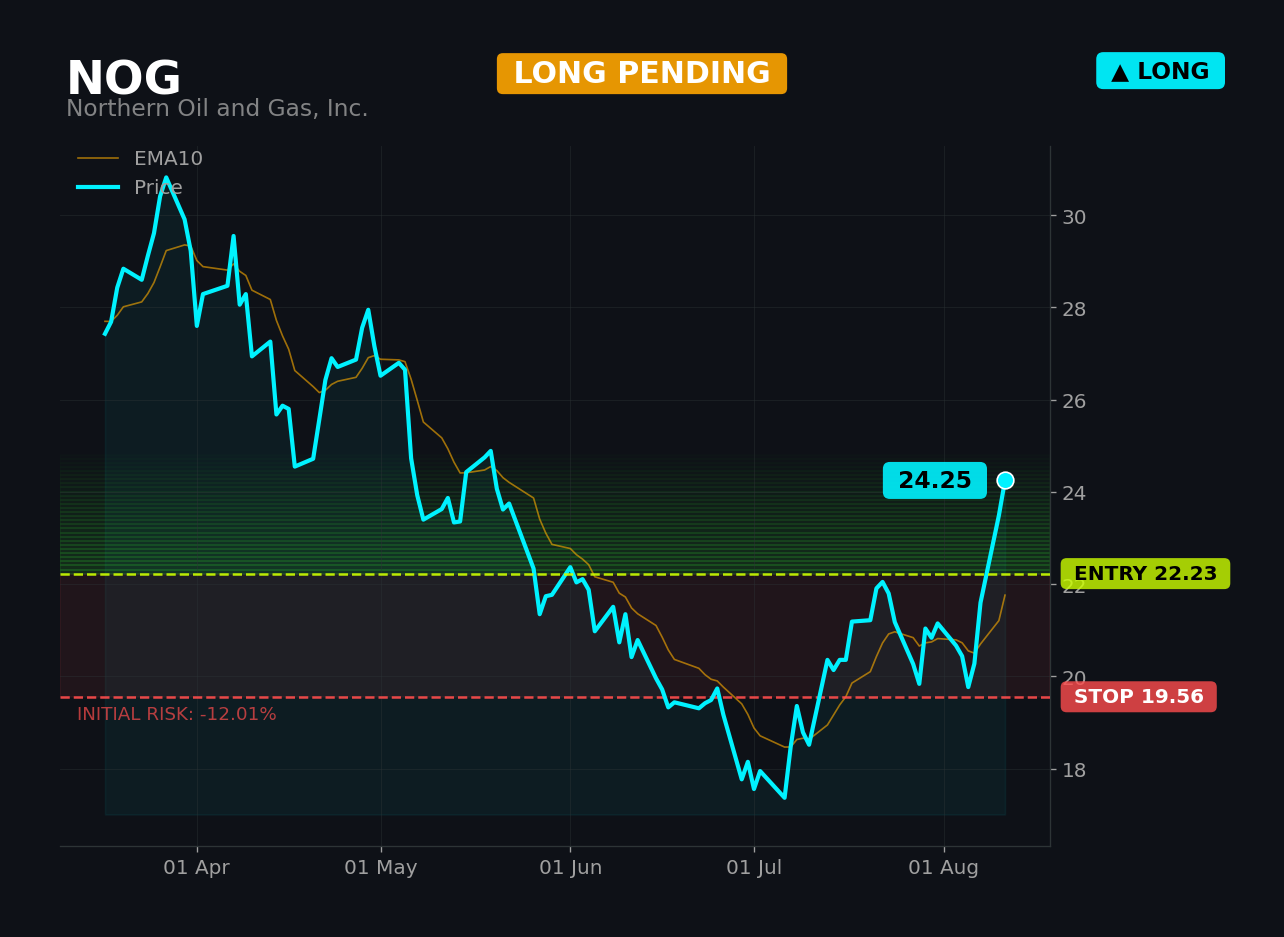The image size is (1284, 937).
Task: Click the ENTRY 22.23 level tag
Action: click(1145, 574)
